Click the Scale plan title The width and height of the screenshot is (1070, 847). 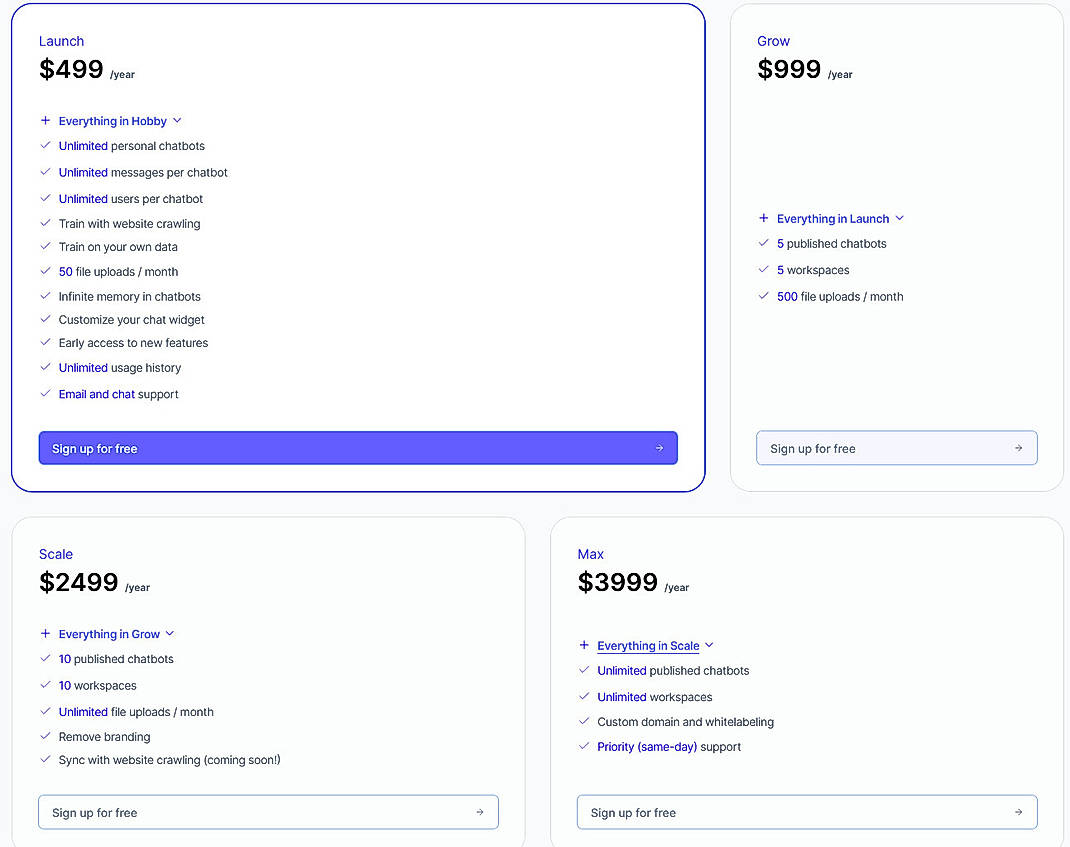click(56, 554)
